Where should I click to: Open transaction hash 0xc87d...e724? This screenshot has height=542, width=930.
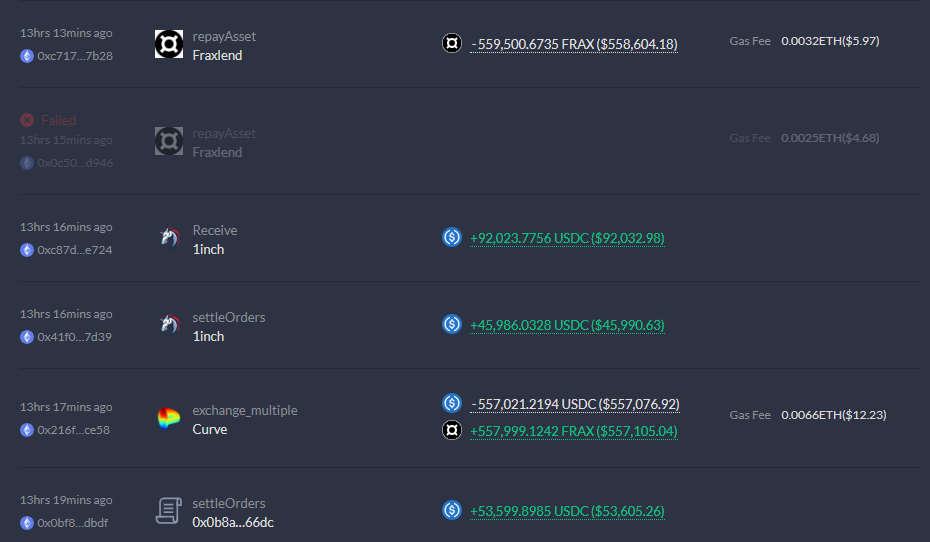pyautogui.click(x=75, y=250)
